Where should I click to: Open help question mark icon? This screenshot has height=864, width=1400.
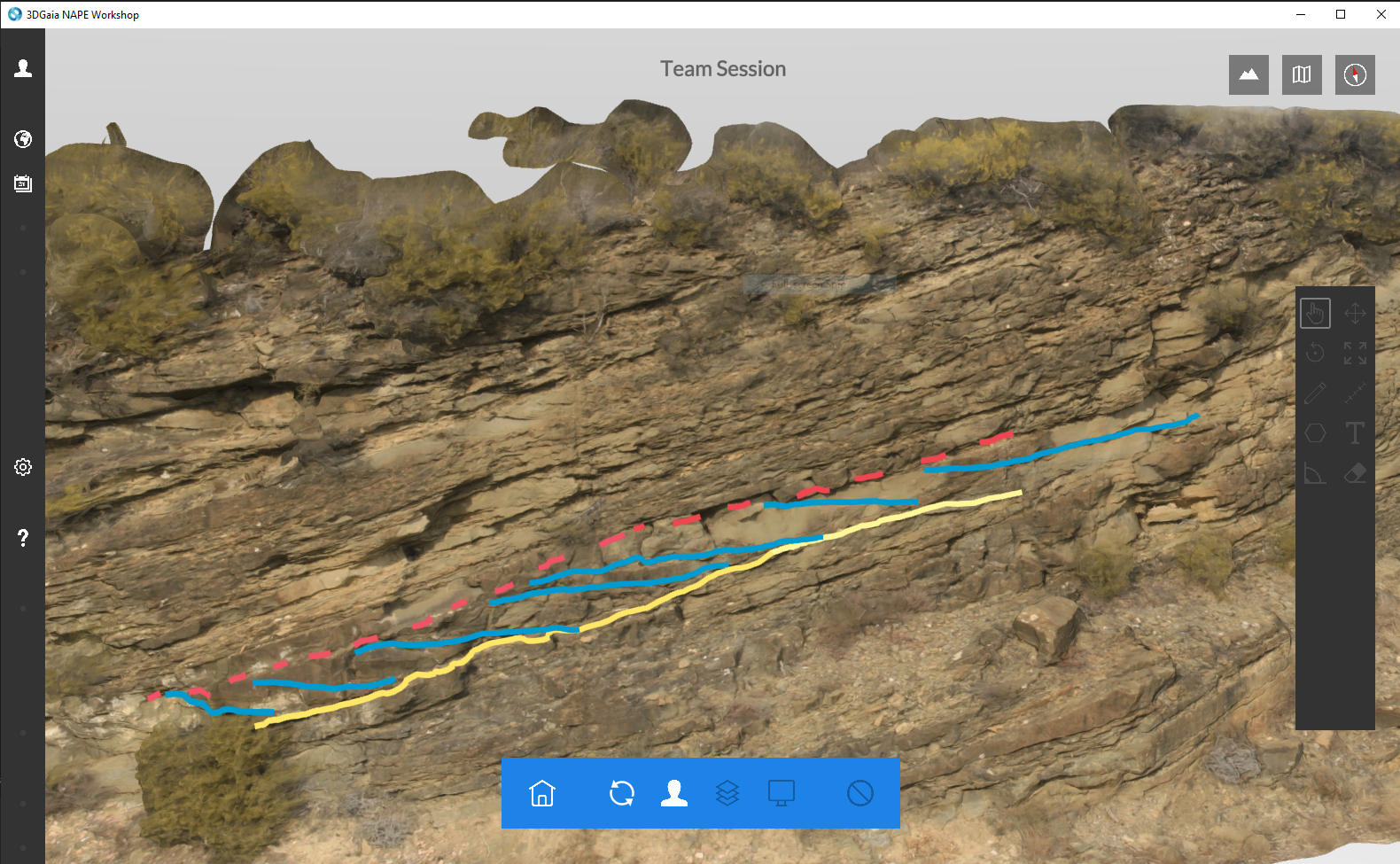pyautogui.click(x=23, y=538)
